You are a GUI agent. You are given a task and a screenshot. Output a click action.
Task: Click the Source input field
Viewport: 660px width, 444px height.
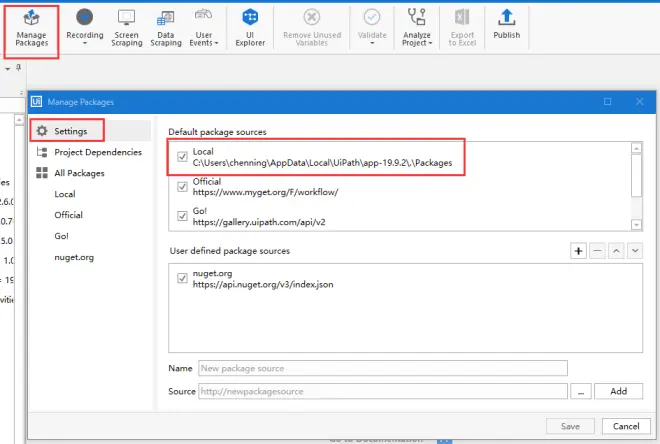pos(383,391)
